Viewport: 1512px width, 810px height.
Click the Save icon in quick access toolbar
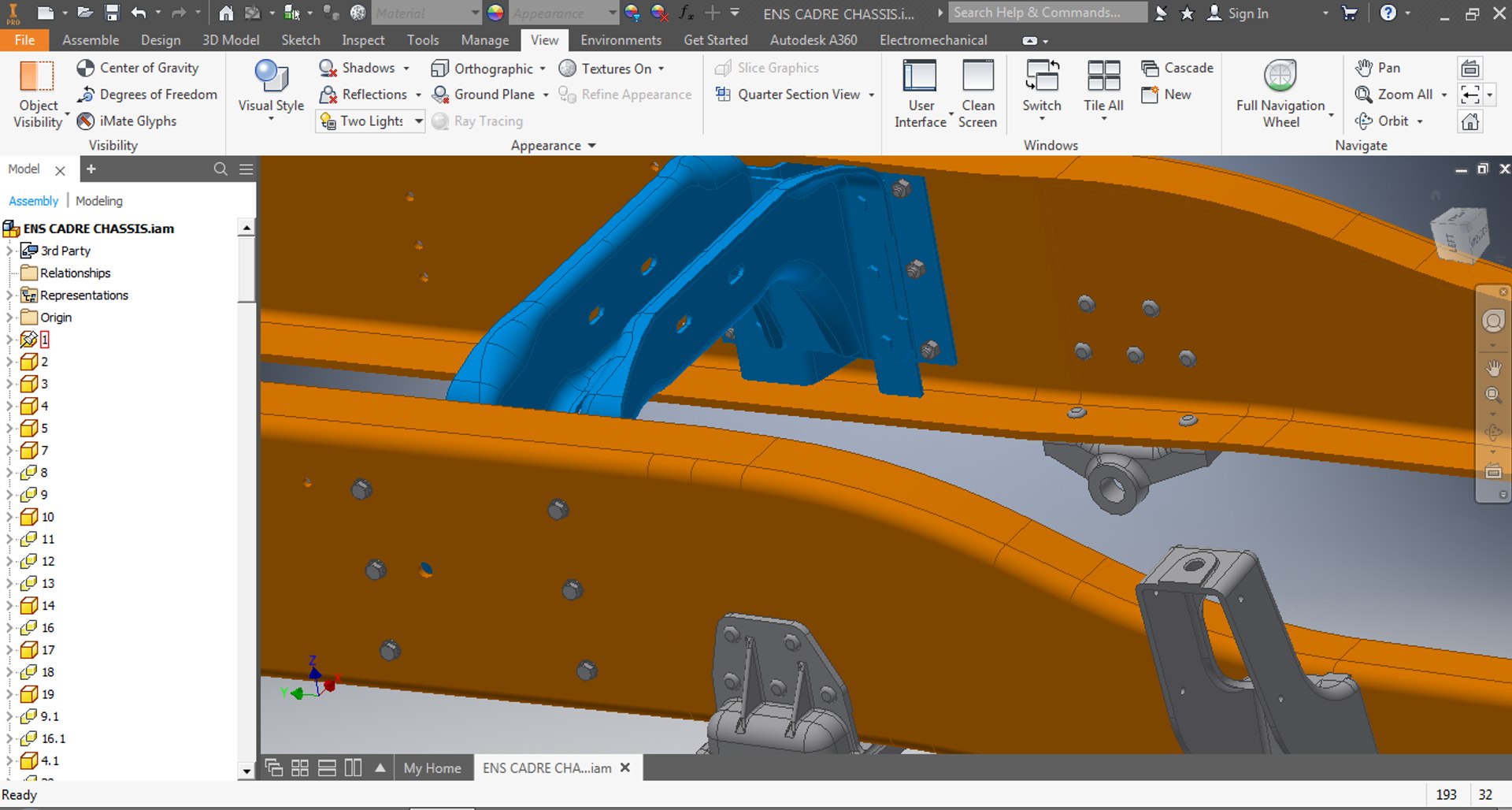coord(112,13)
